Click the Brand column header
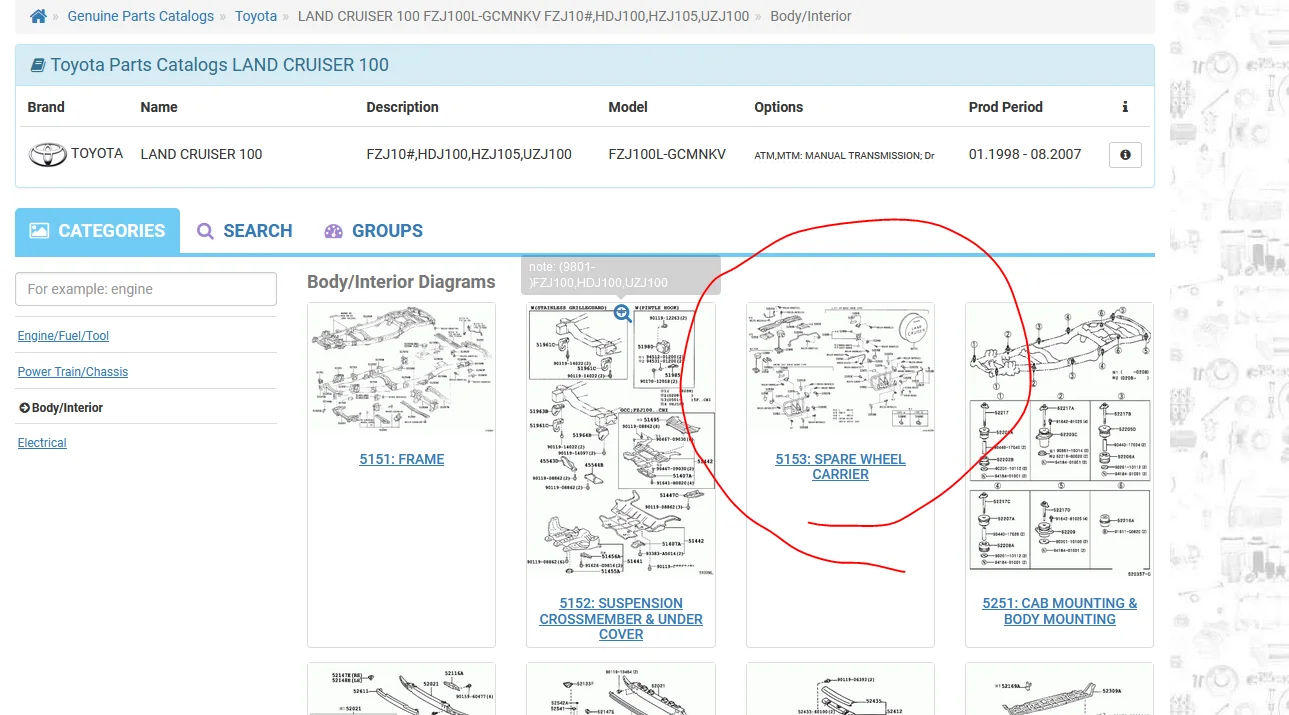 (46, 107)
